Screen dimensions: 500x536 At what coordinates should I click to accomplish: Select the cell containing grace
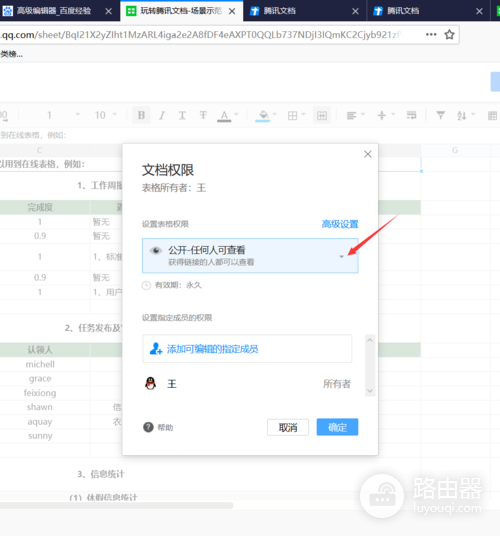coord(40,379)
